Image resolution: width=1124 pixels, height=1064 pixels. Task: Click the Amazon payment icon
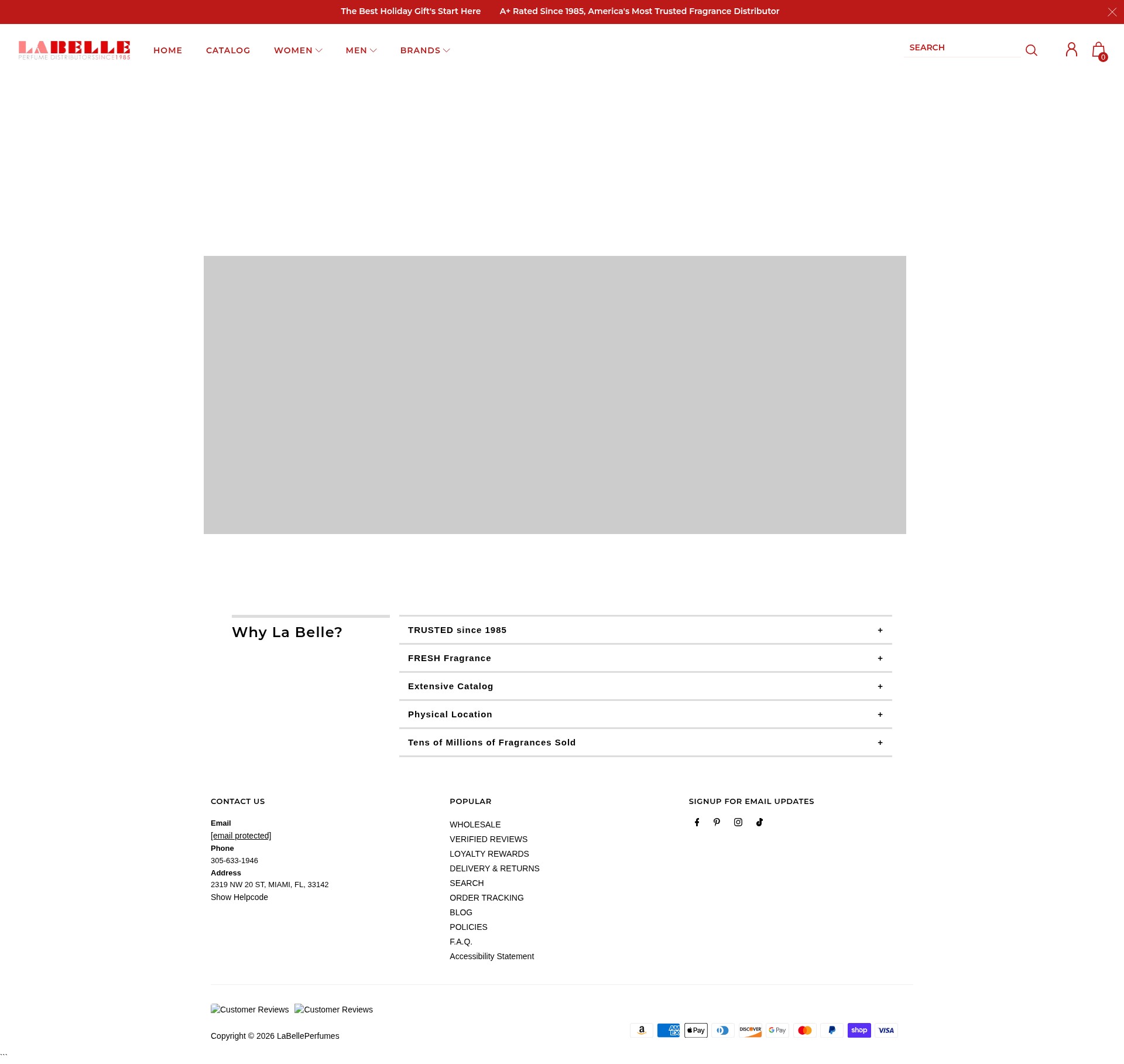point(642,1030)
